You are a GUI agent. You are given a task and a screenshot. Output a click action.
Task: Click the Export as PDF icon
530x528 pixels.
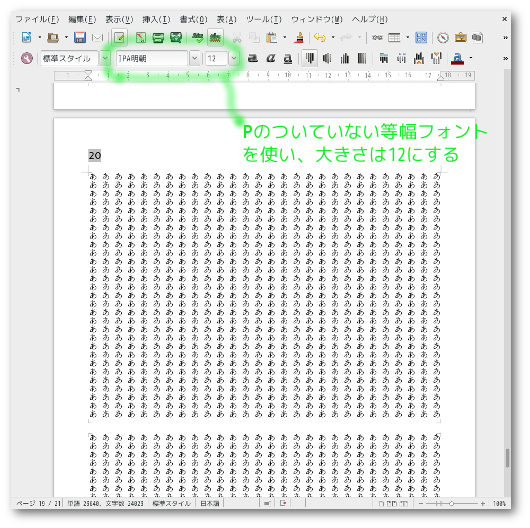pyautogui.click(x=141, y=38)
